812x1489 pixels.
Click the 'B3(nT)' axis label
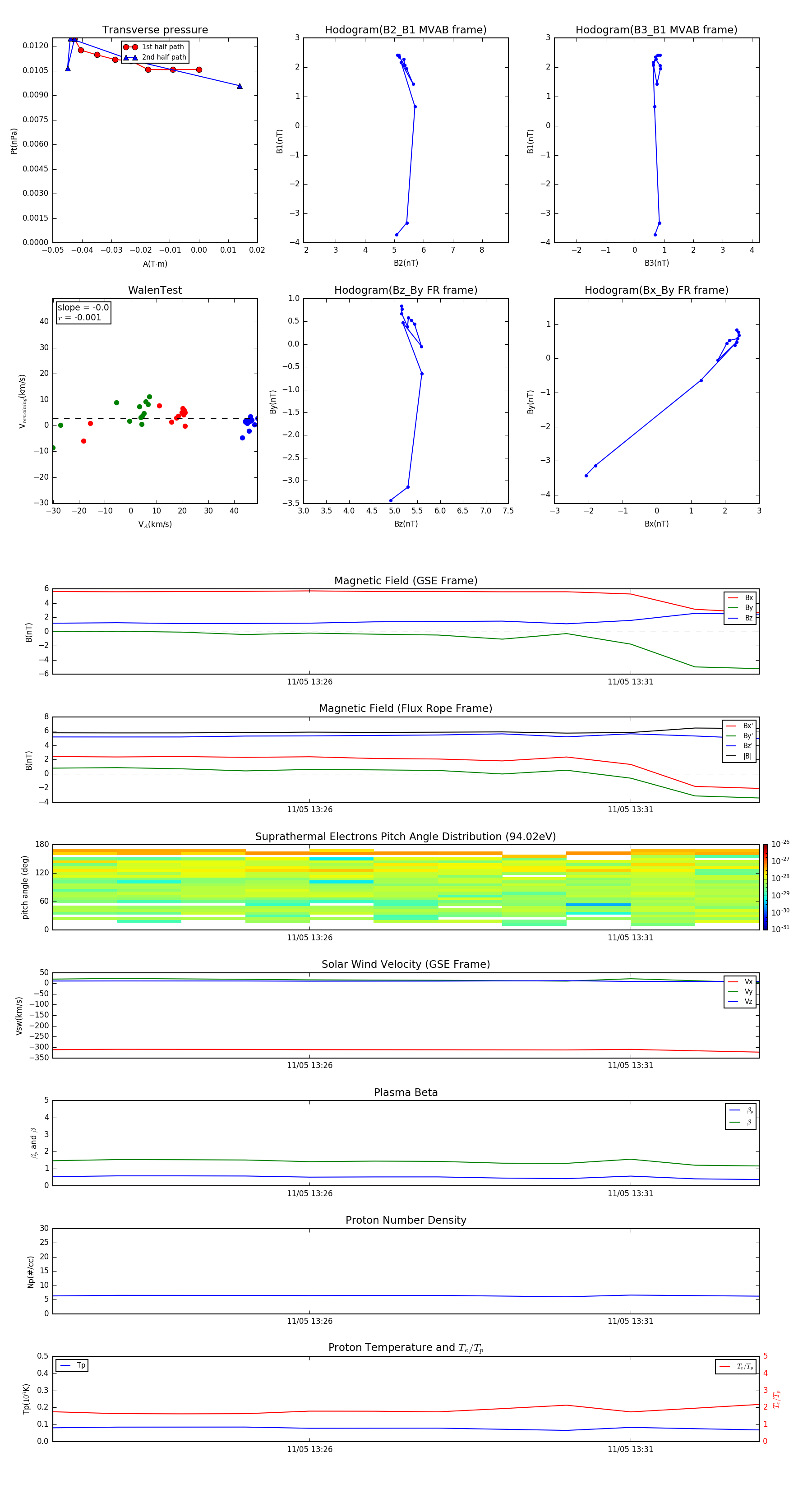coord(656,263)
